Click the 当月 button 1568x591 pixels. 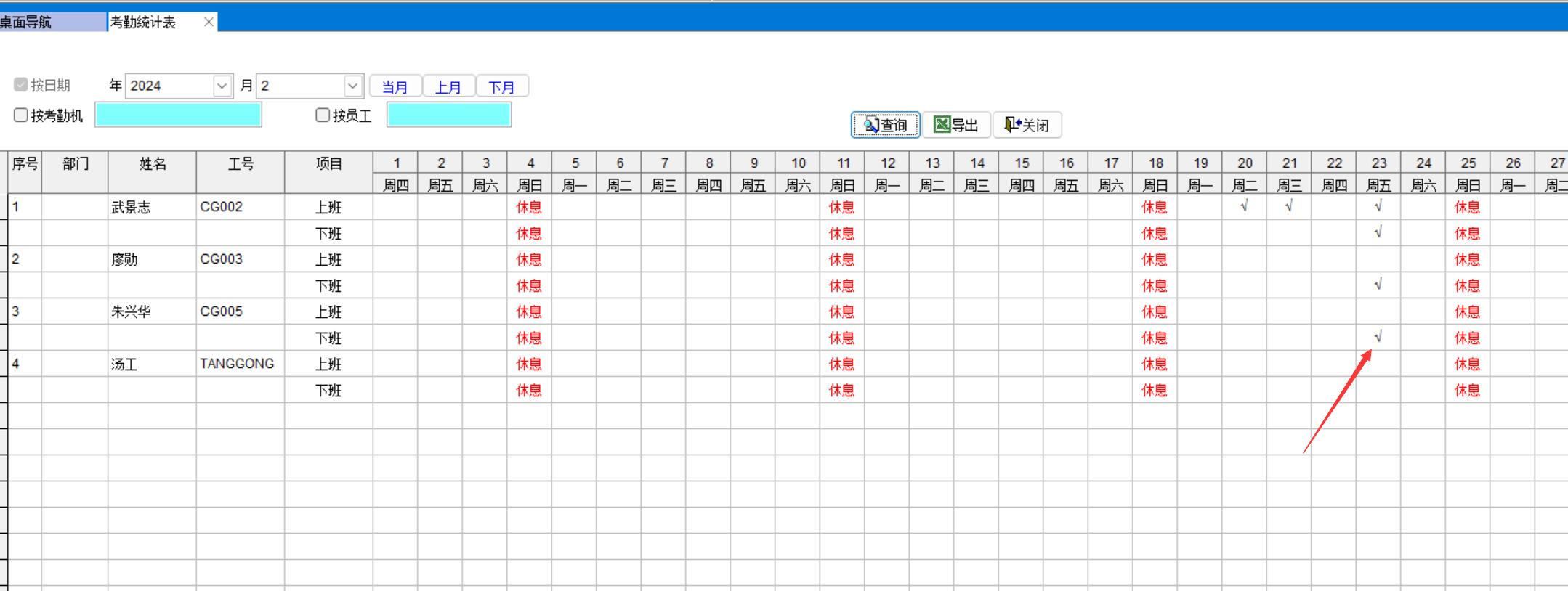pos(395,86)
